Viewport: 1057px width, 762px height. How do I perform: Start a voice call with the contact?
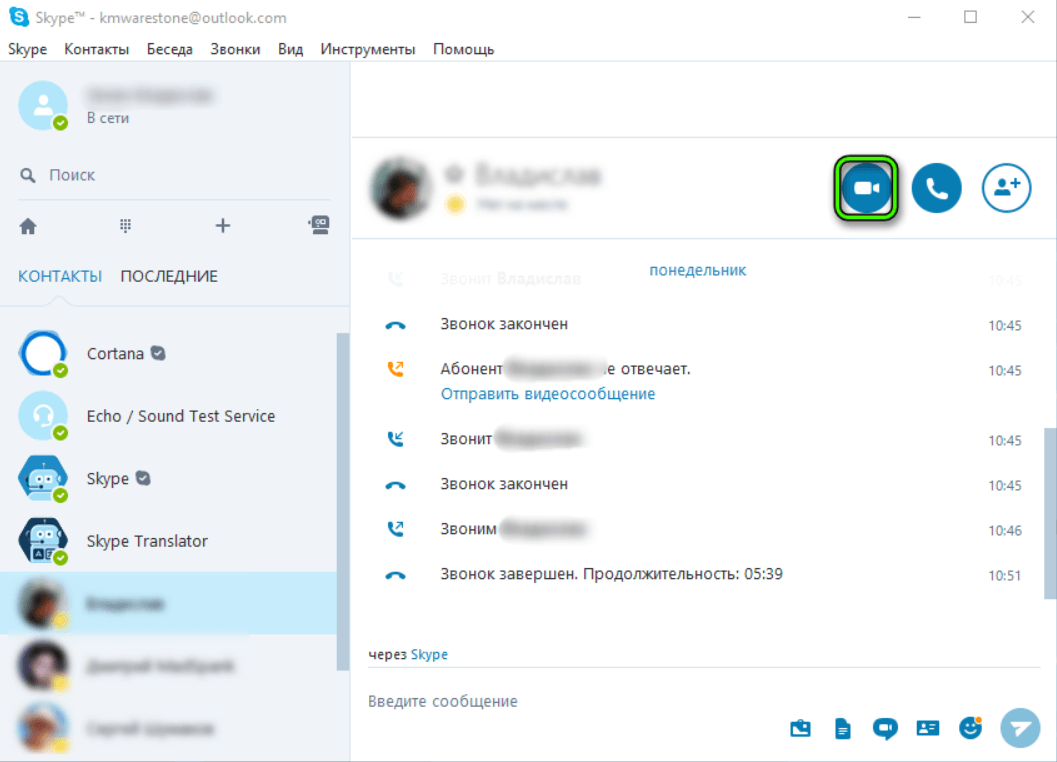(936, 188)
